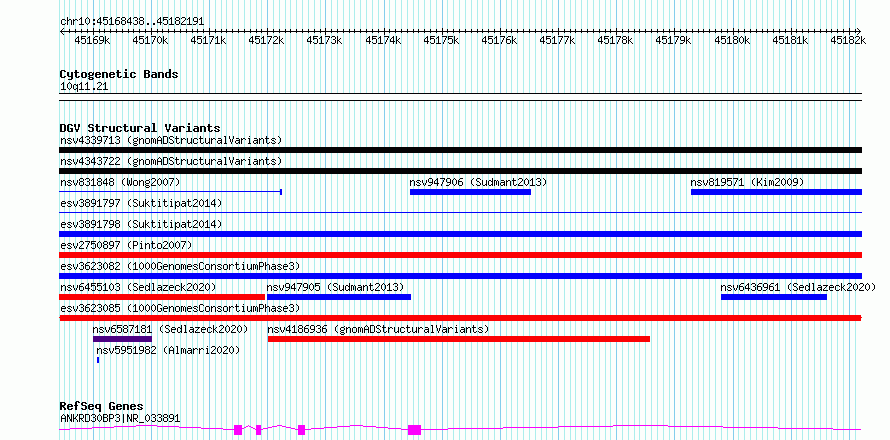Open the esv2750897 (Pinto2007) label

[x=126, y=245]
